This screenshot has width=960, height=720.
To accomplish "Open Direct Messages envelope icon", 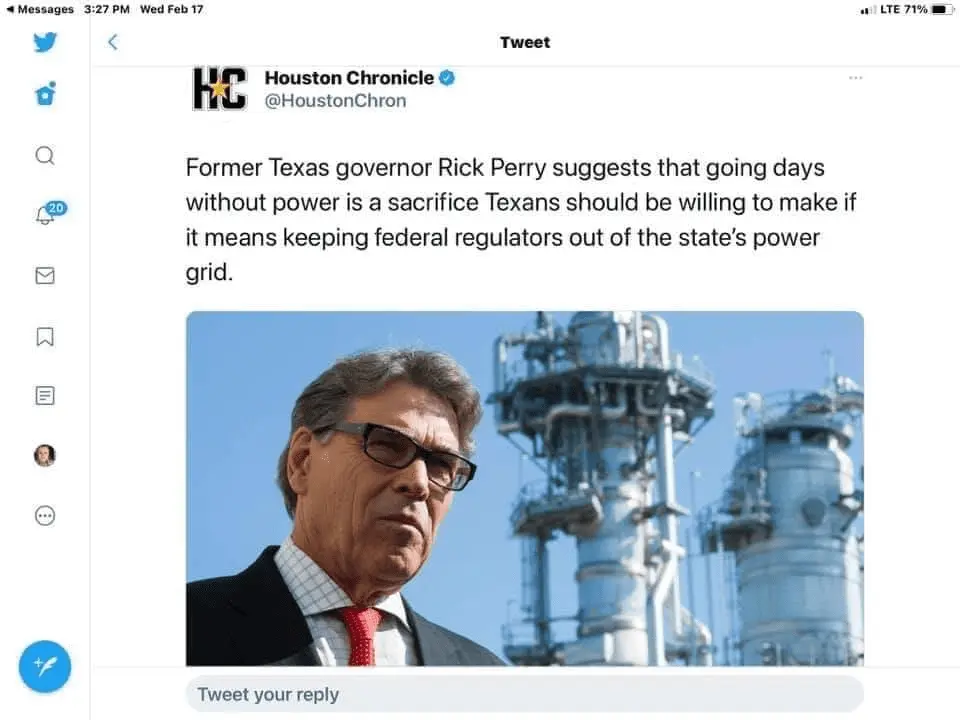I will pyautogui.click(x=45, y=276).
